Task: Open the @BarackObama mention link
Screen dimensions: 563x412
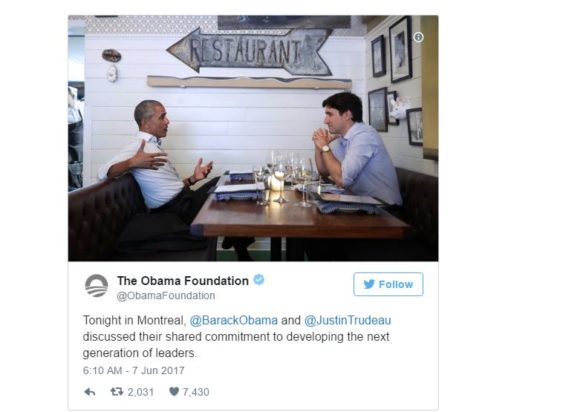Action: coord(233,320)
